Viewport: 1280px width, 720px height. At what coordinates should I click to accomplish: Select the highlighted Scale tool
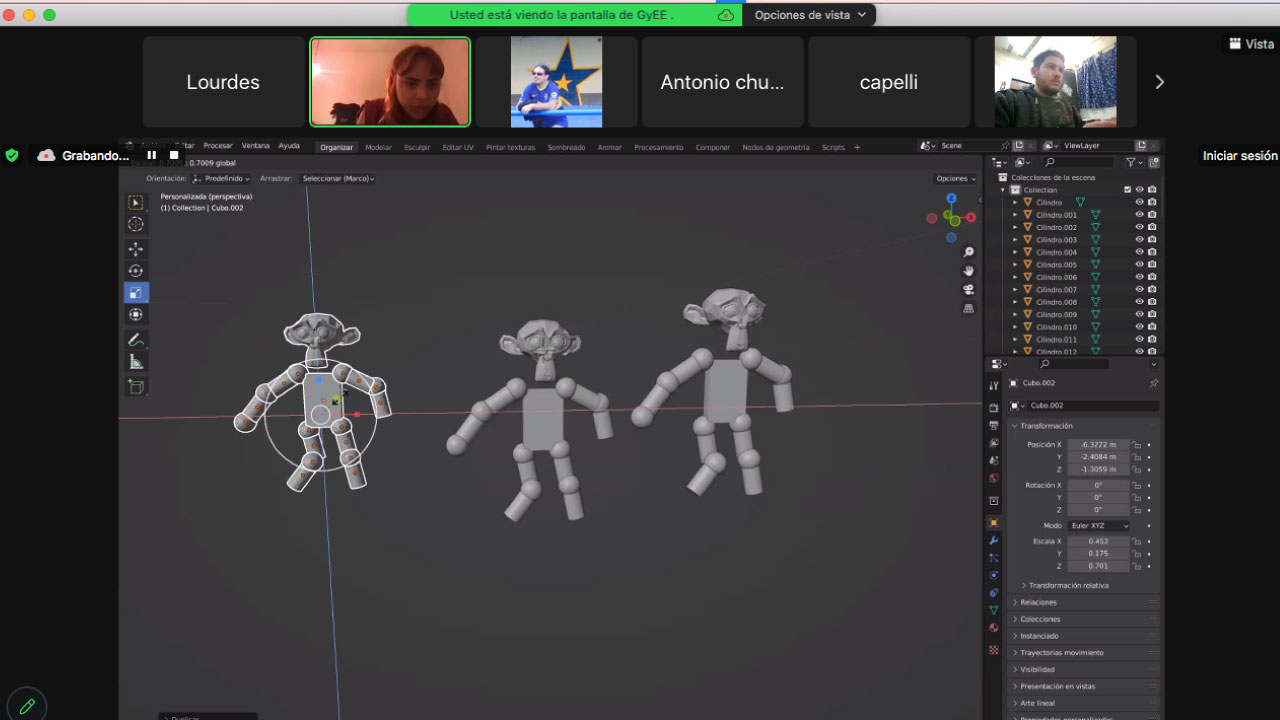(x=136, y=293)
